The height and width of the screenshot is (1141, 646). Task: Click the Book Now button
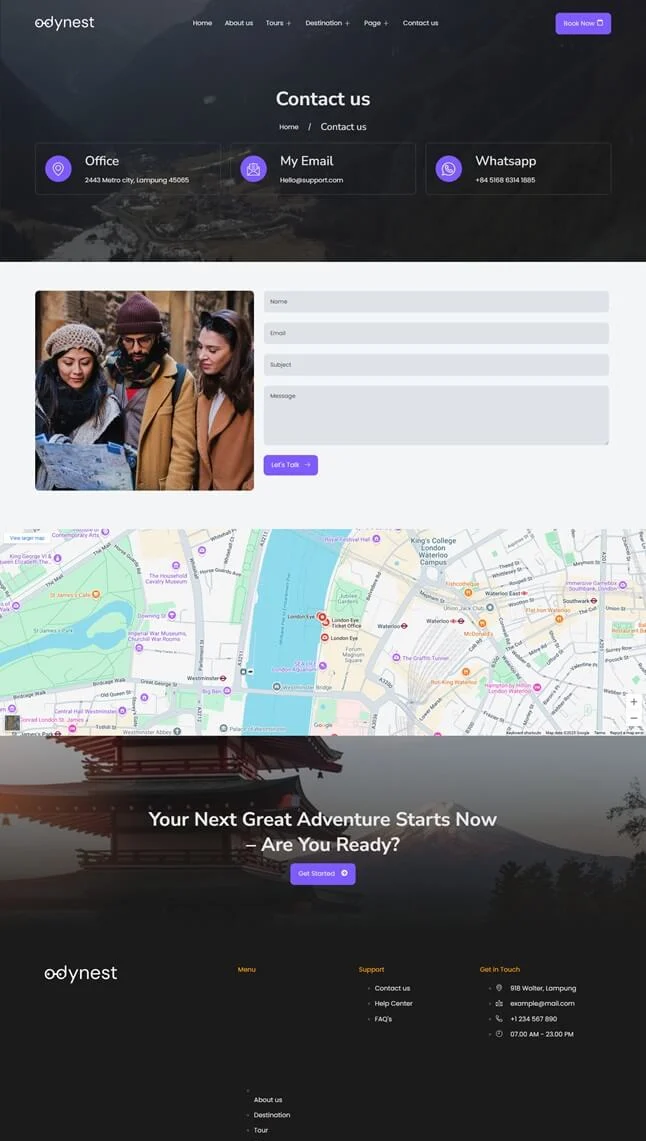coord(583,23)
